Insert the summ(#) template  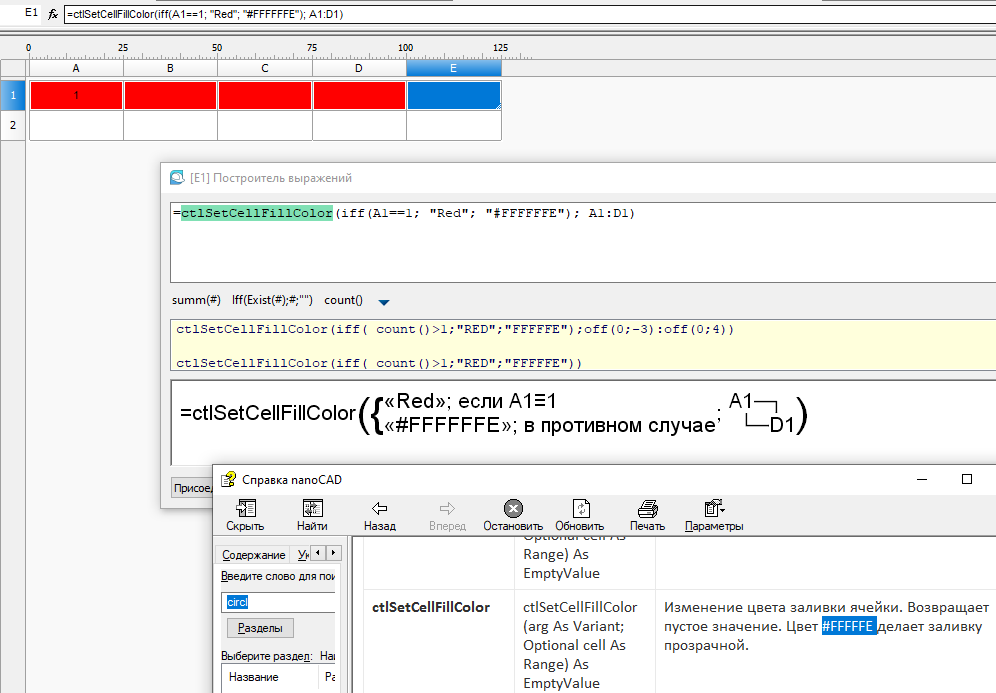tap(196, 300)
